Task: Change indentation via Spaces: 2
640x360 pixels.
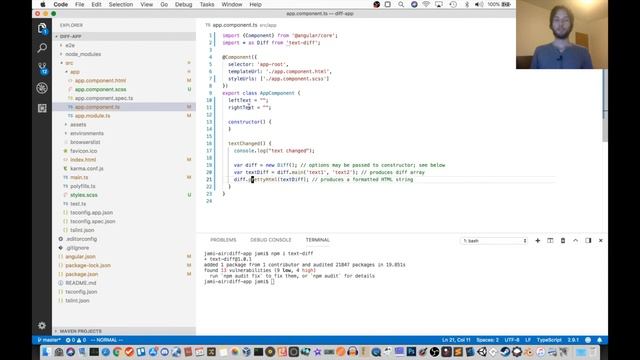Action: tap(487, 340)
